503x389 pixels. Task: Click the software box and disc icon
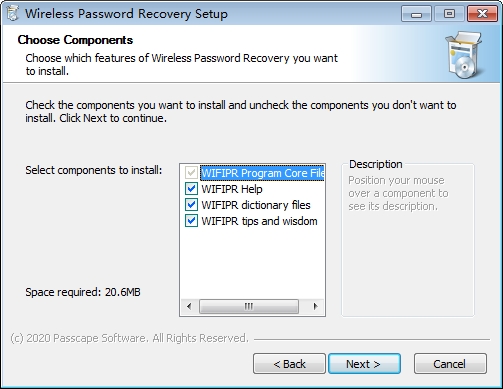point(465,55)
